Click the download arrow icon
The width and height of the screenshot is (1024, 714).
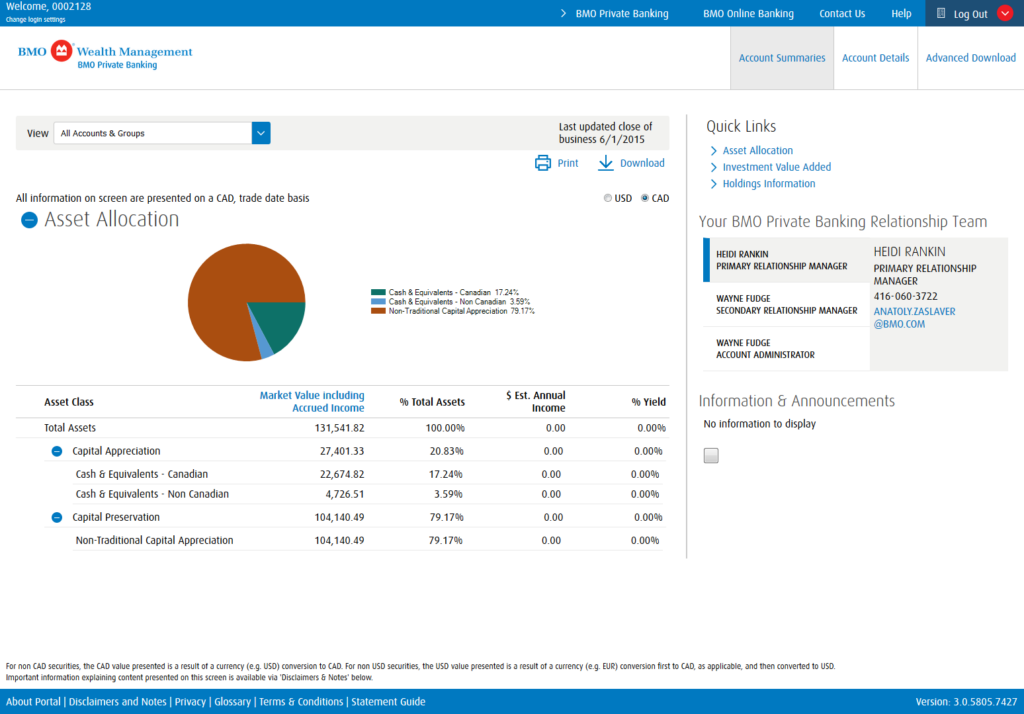605,163
